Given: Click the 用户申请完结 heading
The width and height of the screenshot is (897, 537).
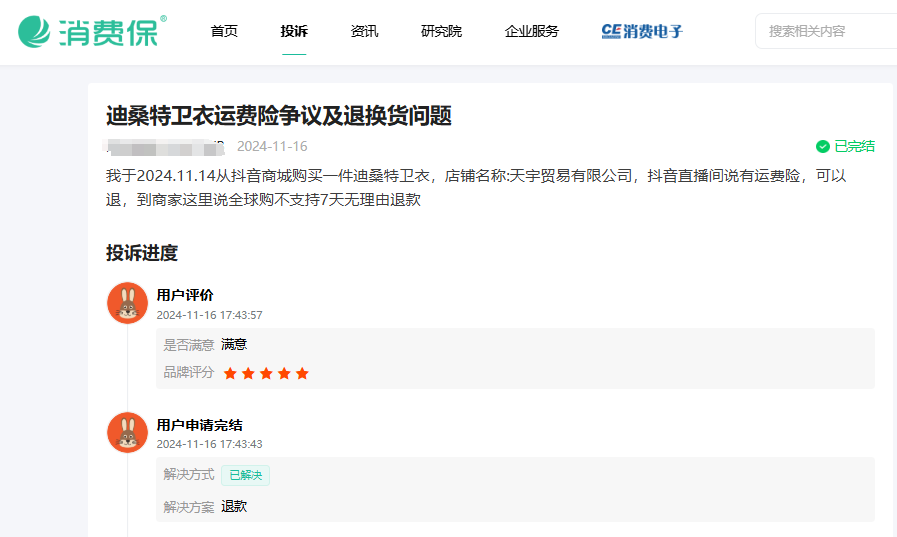Looking at the screenshot, I should coord(199,425).
